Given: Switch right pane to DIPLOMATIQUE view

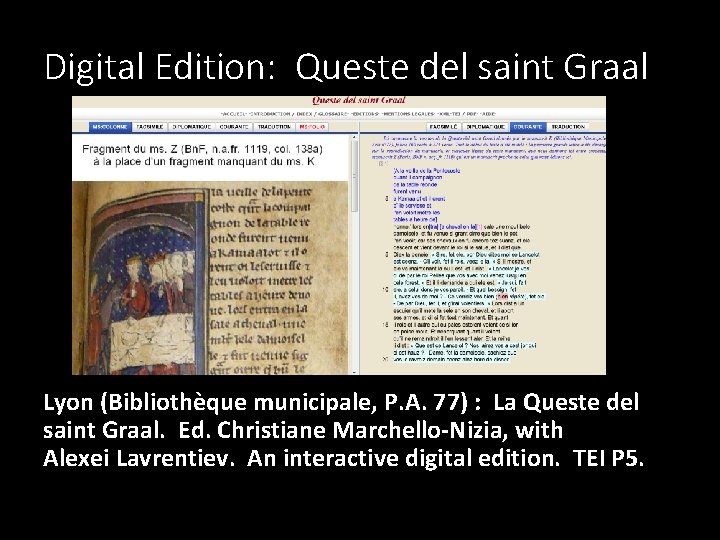Looking at the screenshot, I should coord(486,127).
